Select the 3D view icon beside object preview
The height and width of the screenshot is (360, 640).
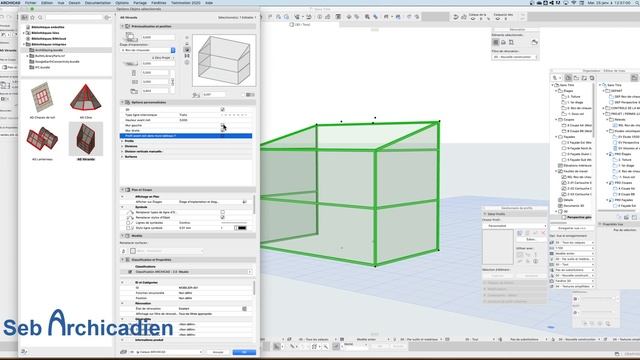tap(187, 49)
